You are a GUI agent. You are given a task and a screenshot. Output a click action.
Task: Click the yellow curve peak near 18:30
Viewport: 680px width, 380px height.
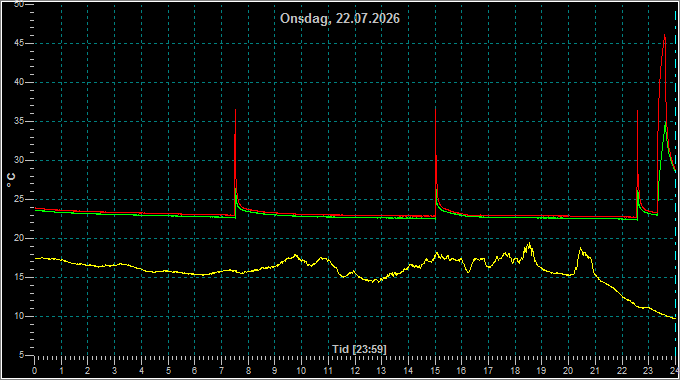(529, 245)
